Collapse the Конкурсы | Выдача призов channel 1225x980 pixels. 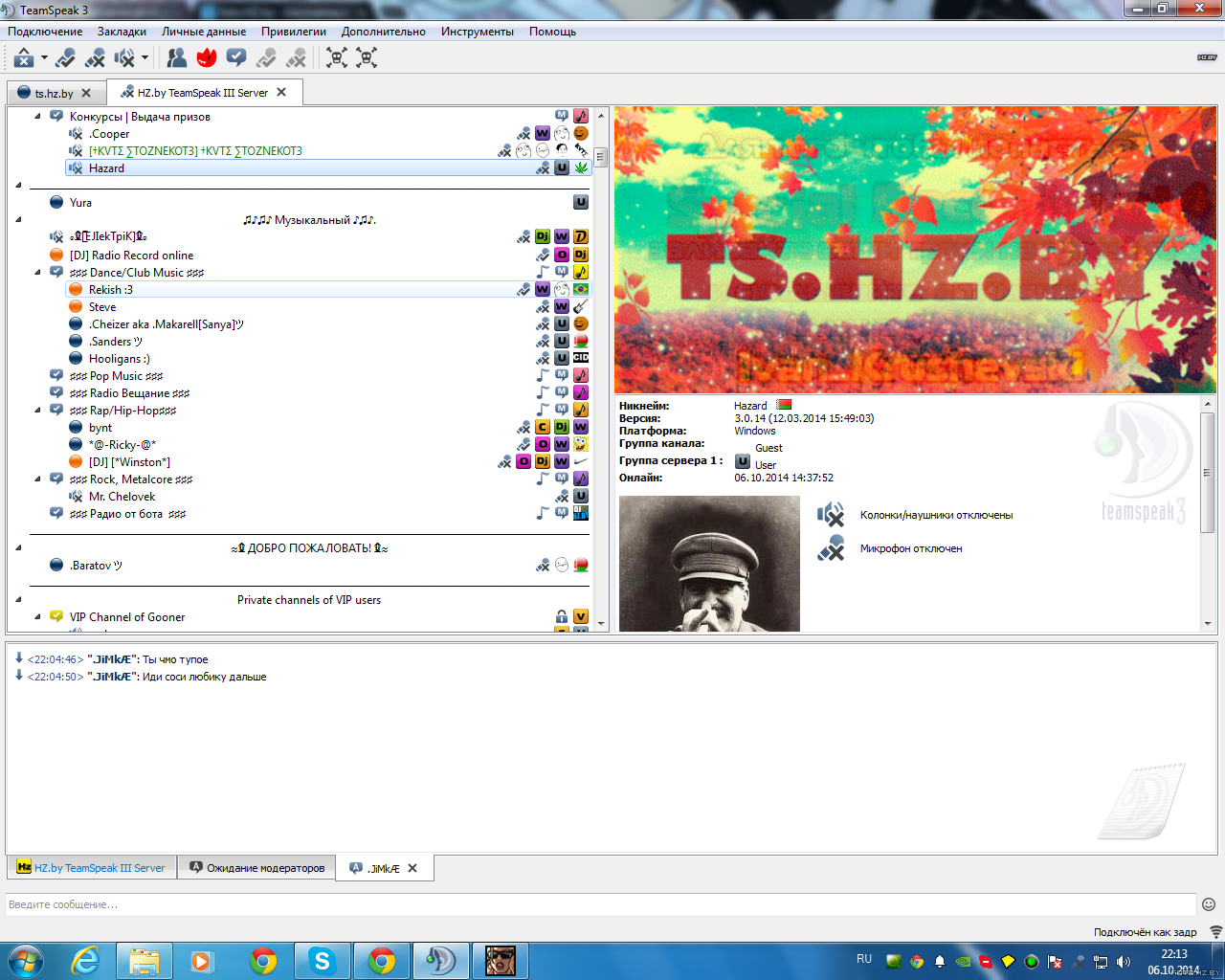click(37, 117)
